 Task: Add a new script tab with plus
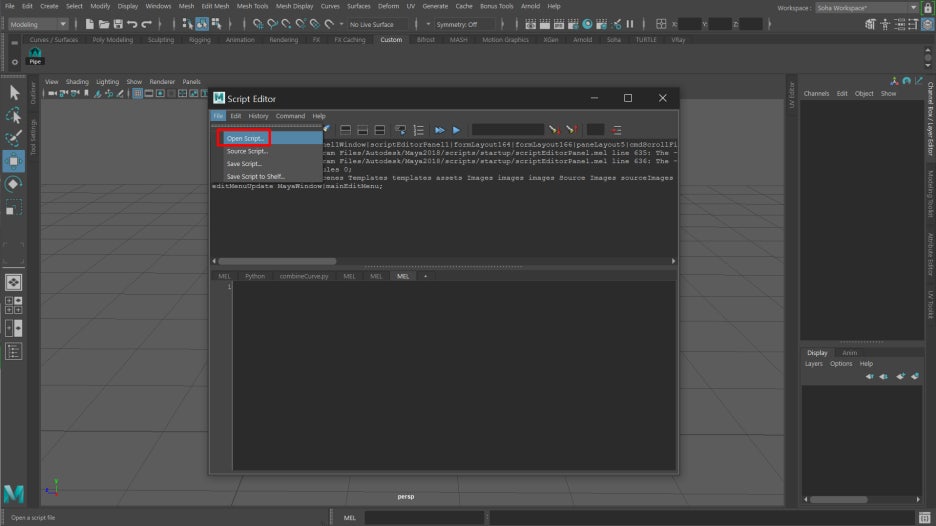point(425,276)
